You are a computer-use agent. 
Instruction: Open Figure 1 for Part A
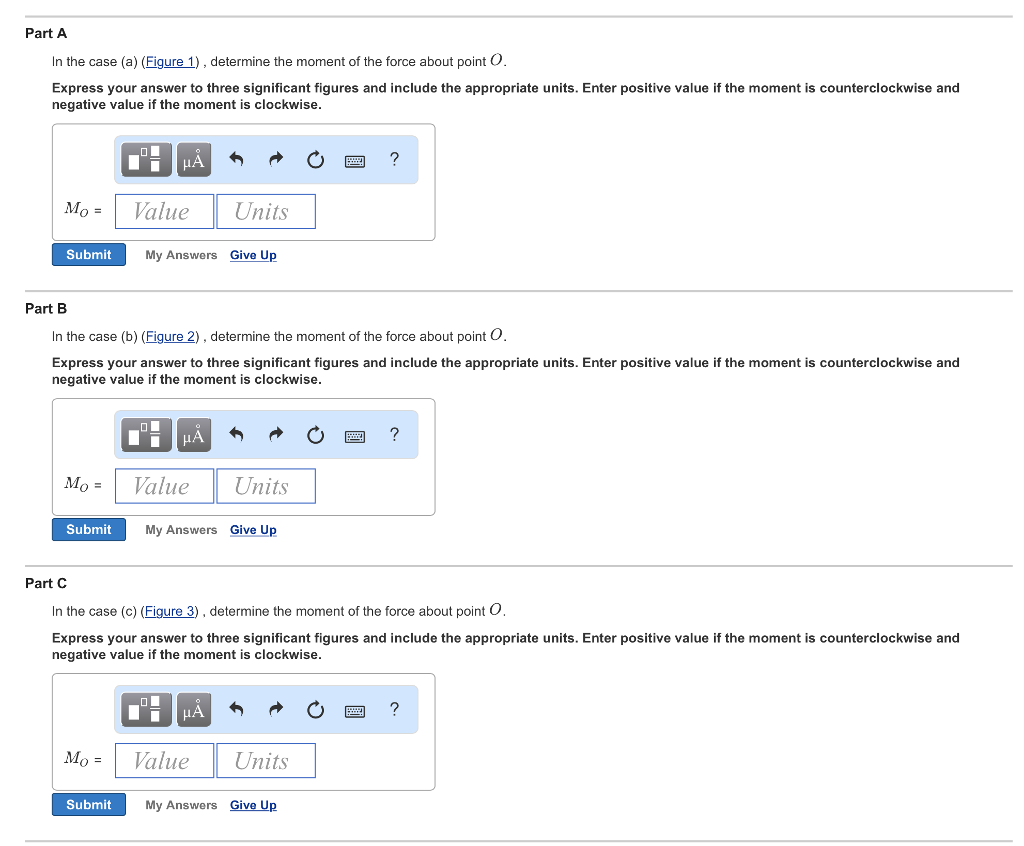point(170,61)
